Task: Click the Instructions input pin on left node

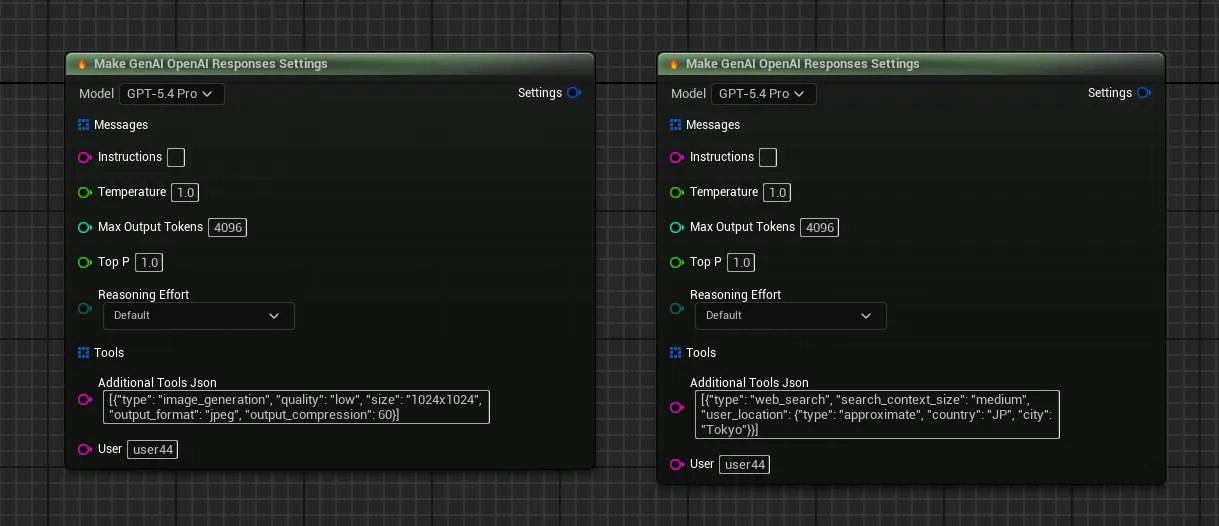Action: 85,157
